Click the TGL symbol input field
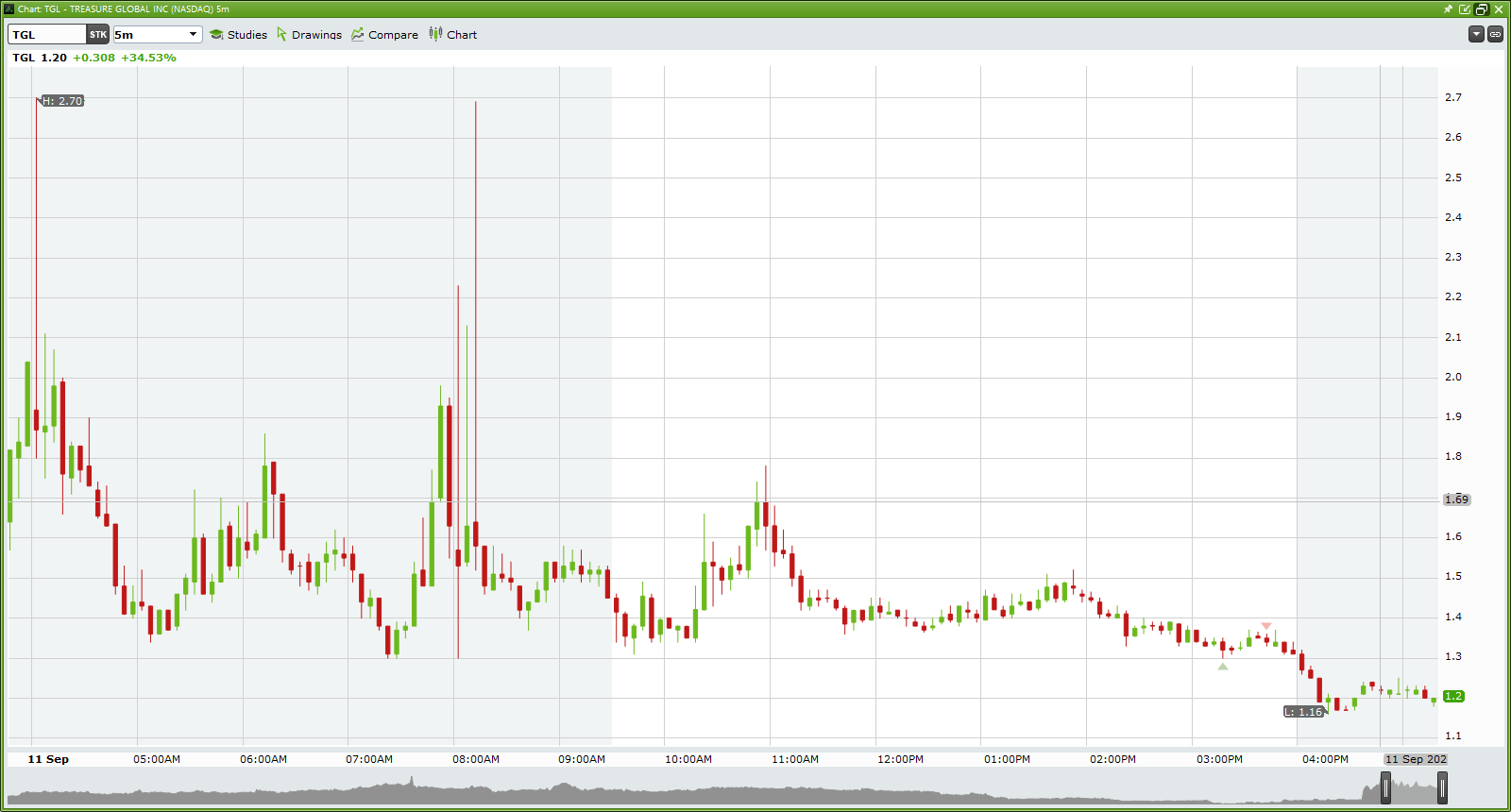 [x=47, y=35]
